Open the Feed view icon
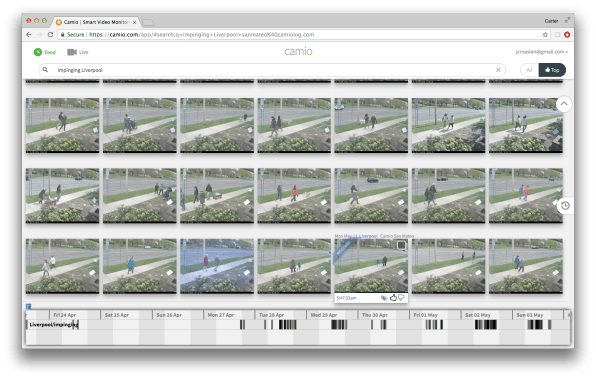 coord(38,52)
